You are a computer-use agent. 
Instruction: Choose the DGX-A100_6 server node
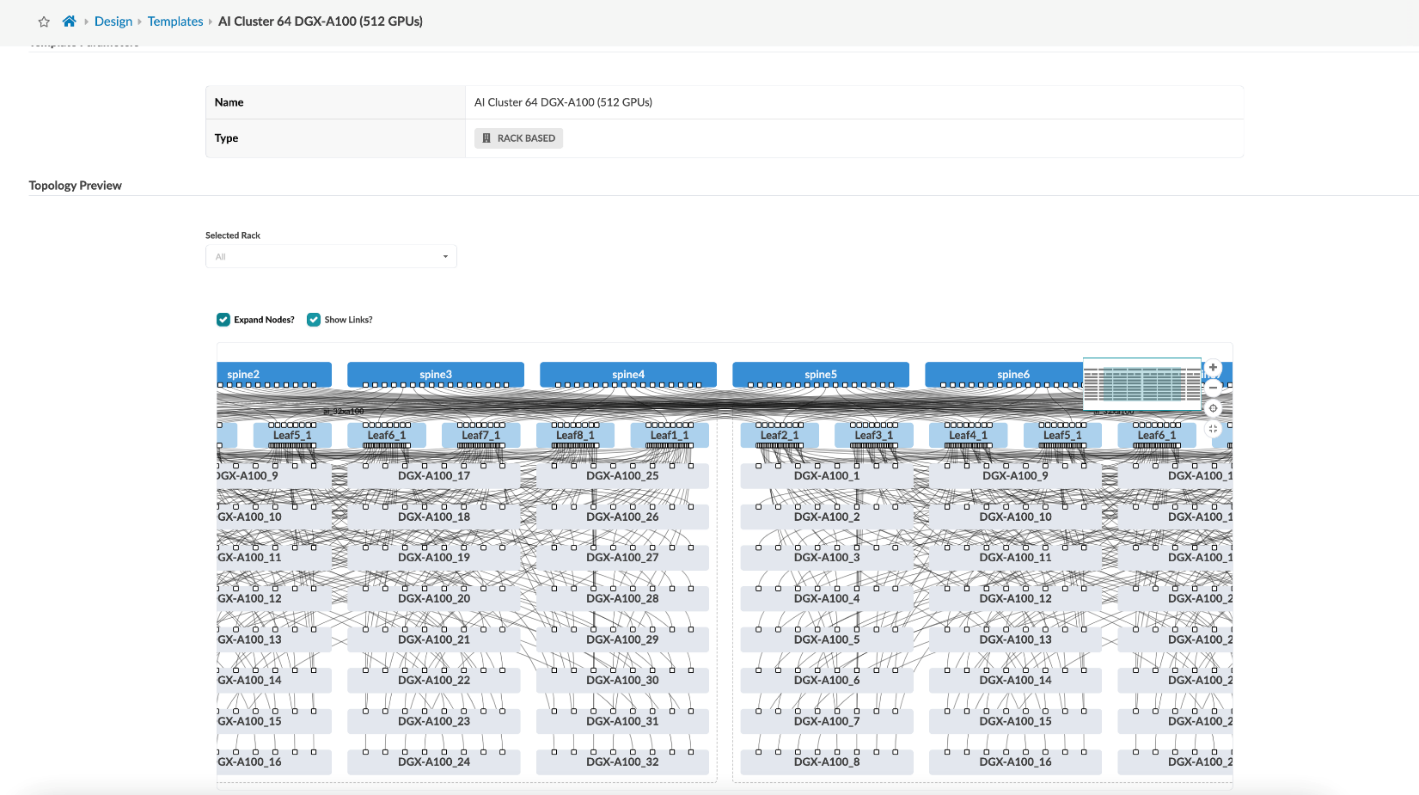click(827, 681)
